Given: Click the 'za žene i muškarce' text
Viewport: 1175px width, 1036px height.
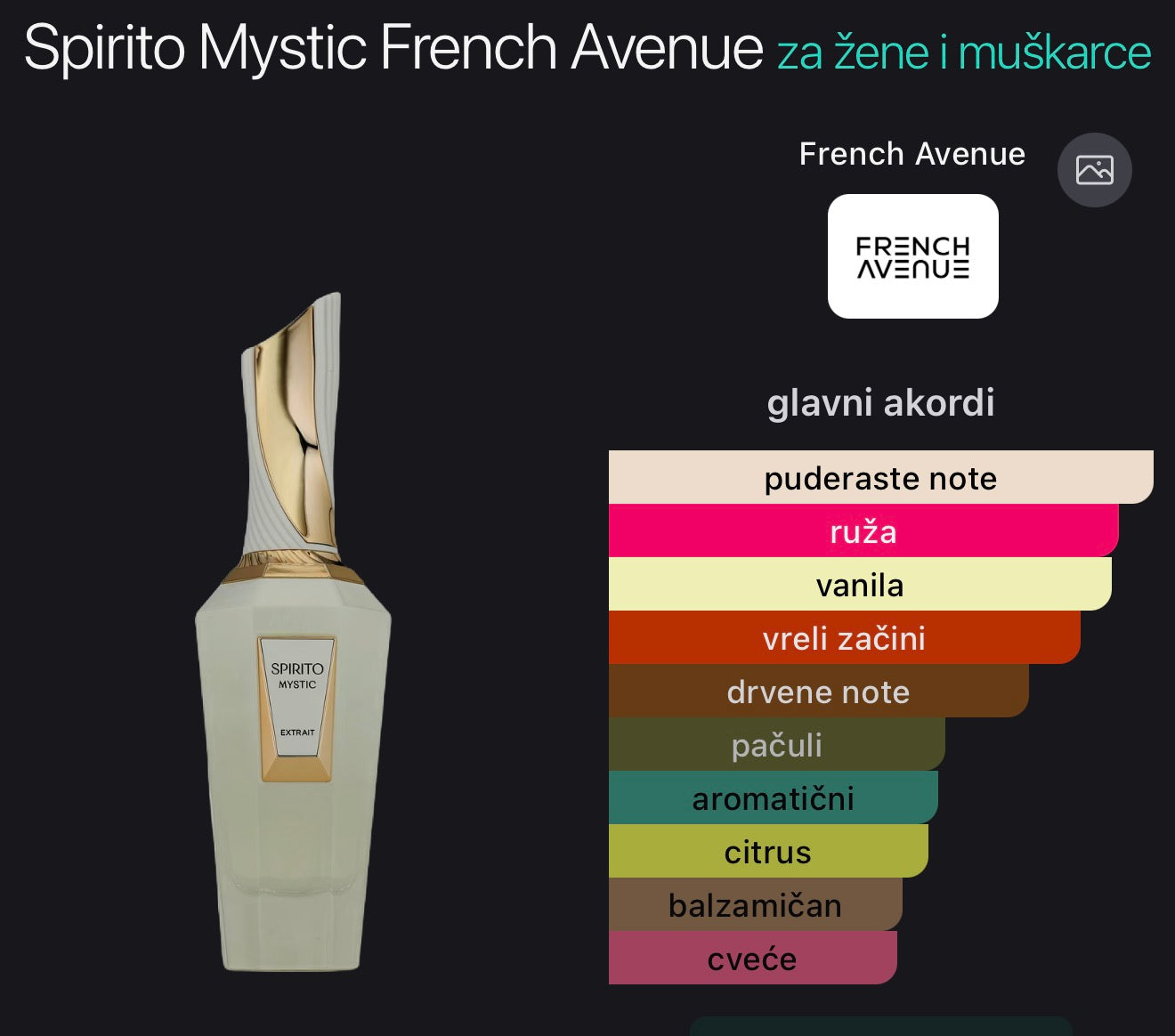Looking at the screenshot, I should click(x=964, y=53).
